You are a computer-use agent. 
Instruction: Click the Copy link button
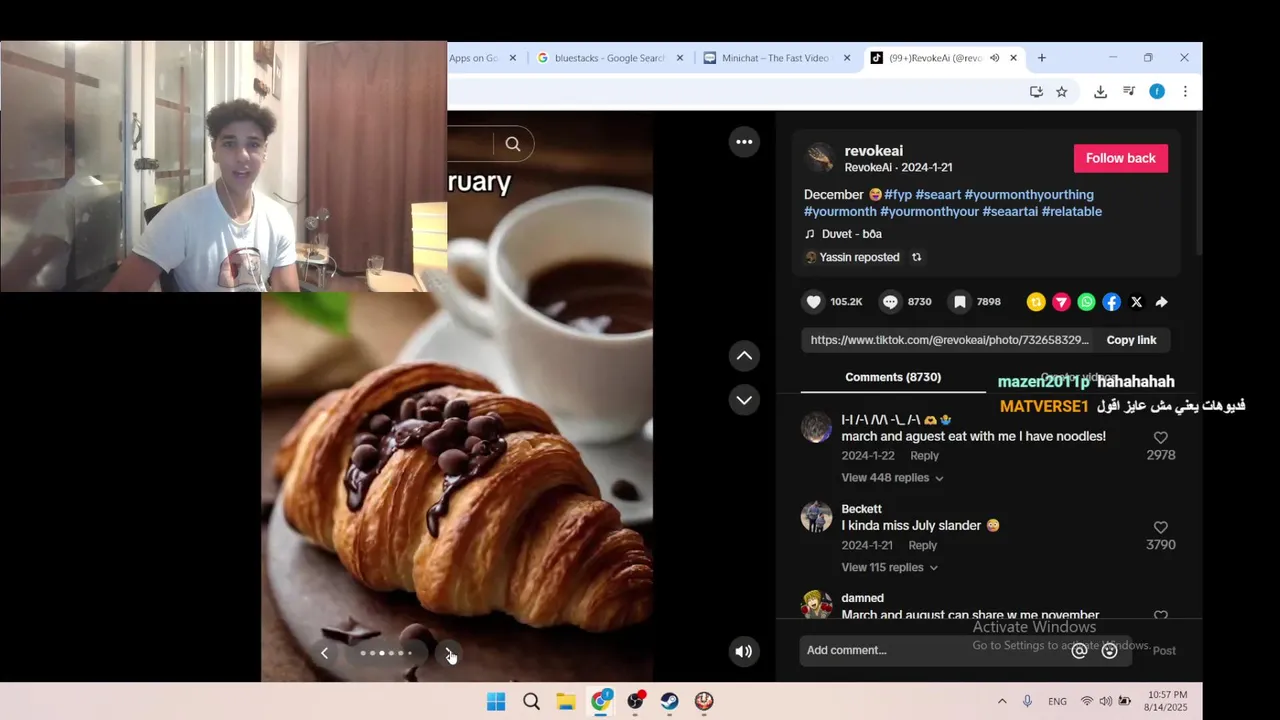point(1131,340)
